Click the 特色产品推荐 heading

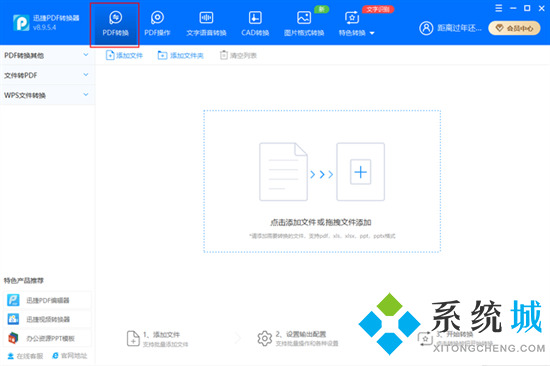24,280
